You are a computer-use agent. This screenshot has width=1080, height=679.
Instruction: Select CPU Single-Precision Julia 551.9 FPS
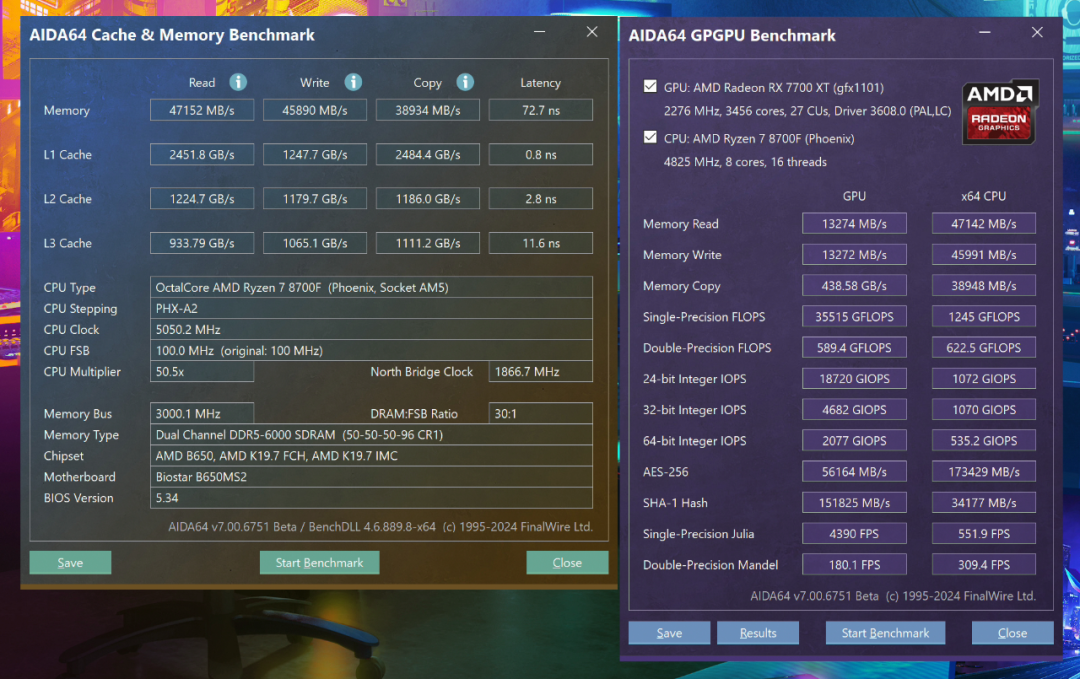(x=984, y=534)
